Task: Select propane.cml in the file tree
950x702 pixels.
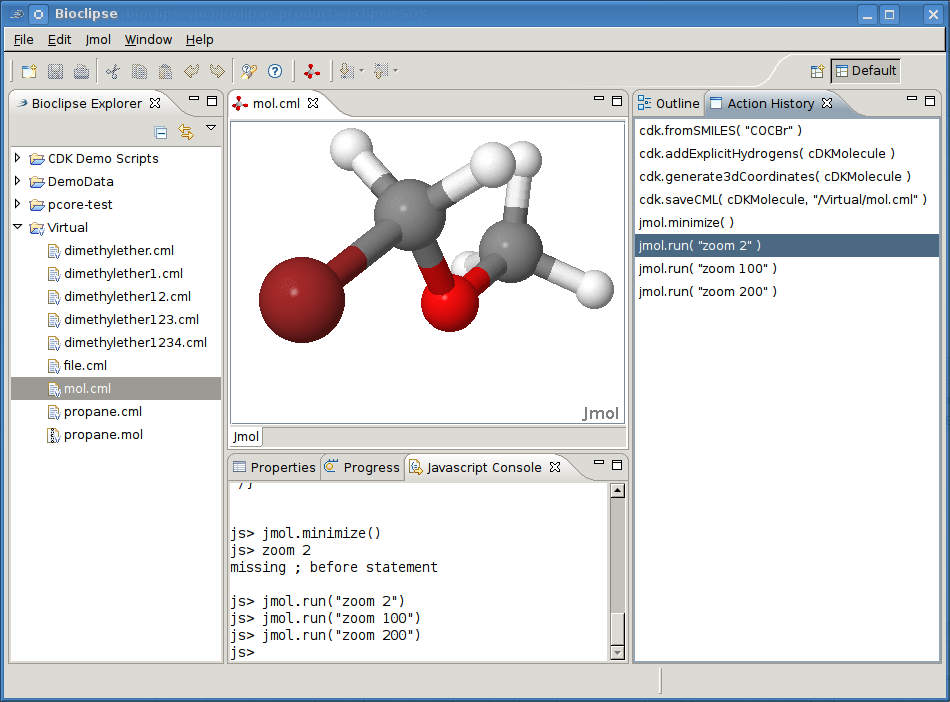Action: [x=102, y=412]
